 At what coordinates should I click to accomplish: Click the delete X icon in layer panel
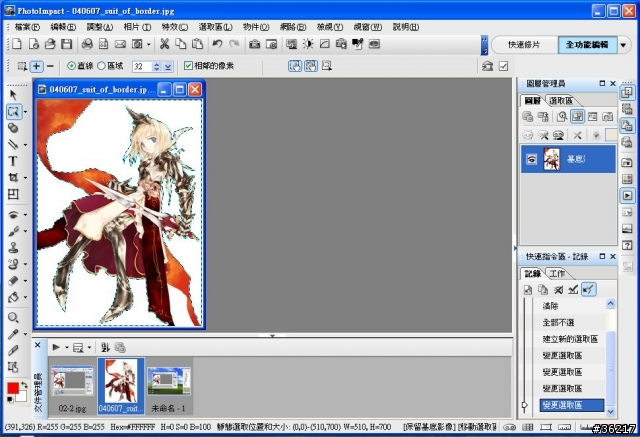pos(577,135)
